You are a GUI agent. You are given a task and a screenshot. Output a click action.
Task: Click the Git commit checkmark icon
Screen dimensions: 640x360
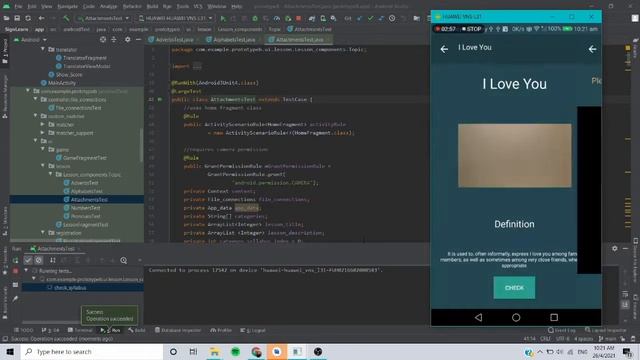[x=370, y=18]
